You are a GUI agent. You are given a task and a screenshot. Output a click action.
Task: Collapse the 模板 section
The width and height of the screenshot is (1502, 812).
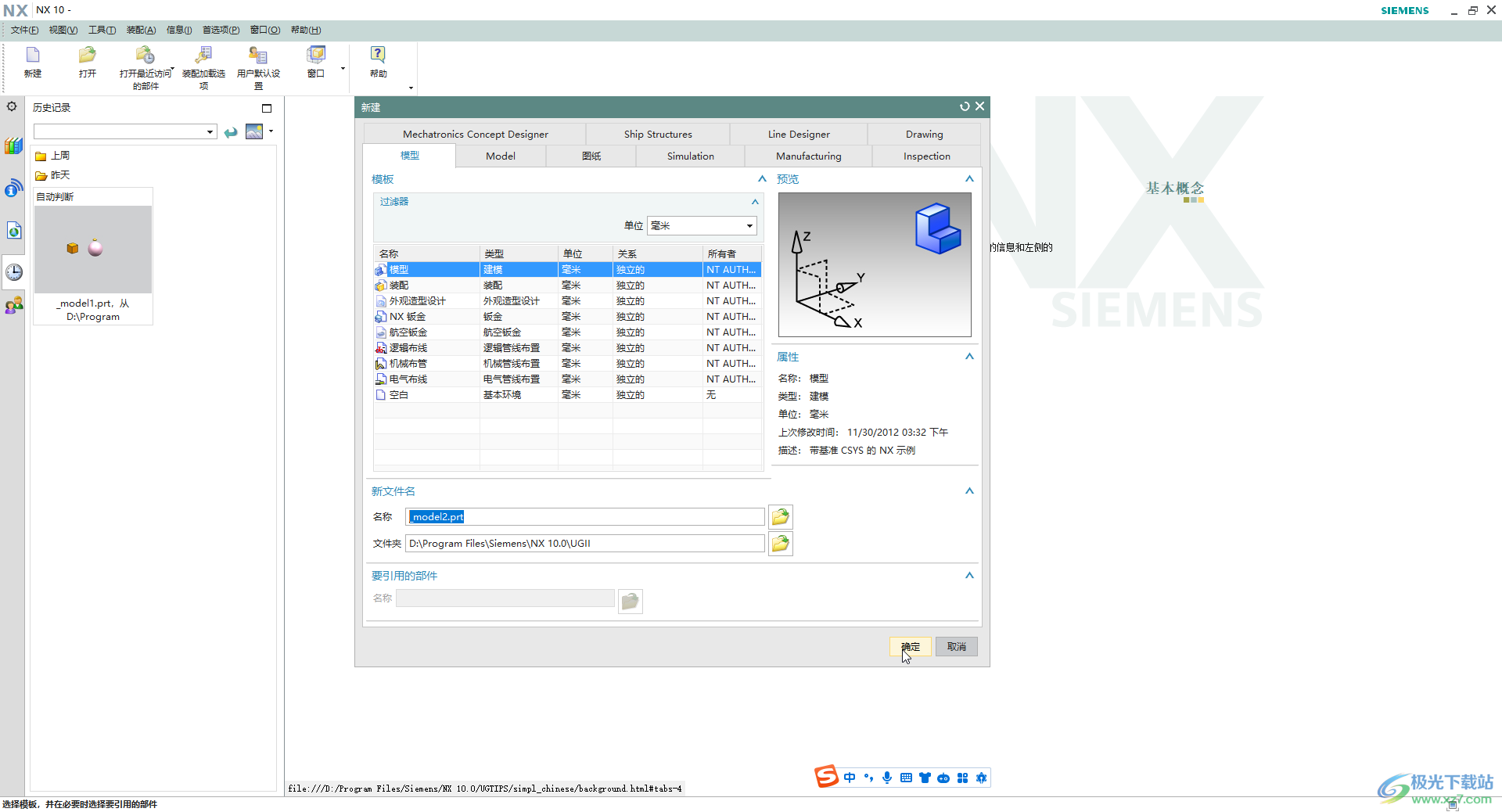tap(762, 179)
